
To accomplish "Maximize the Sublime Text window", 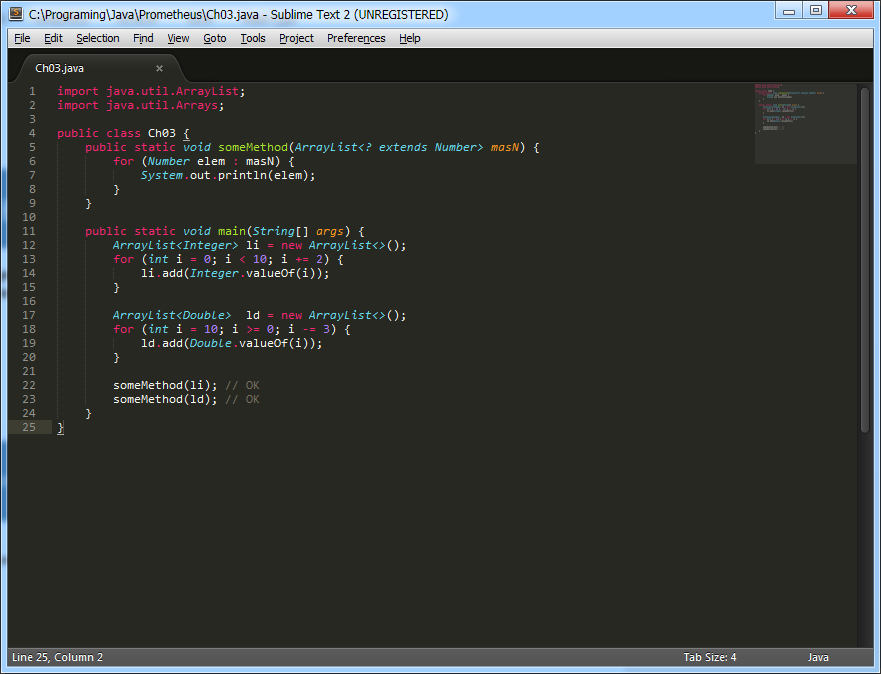I will 816,11.
